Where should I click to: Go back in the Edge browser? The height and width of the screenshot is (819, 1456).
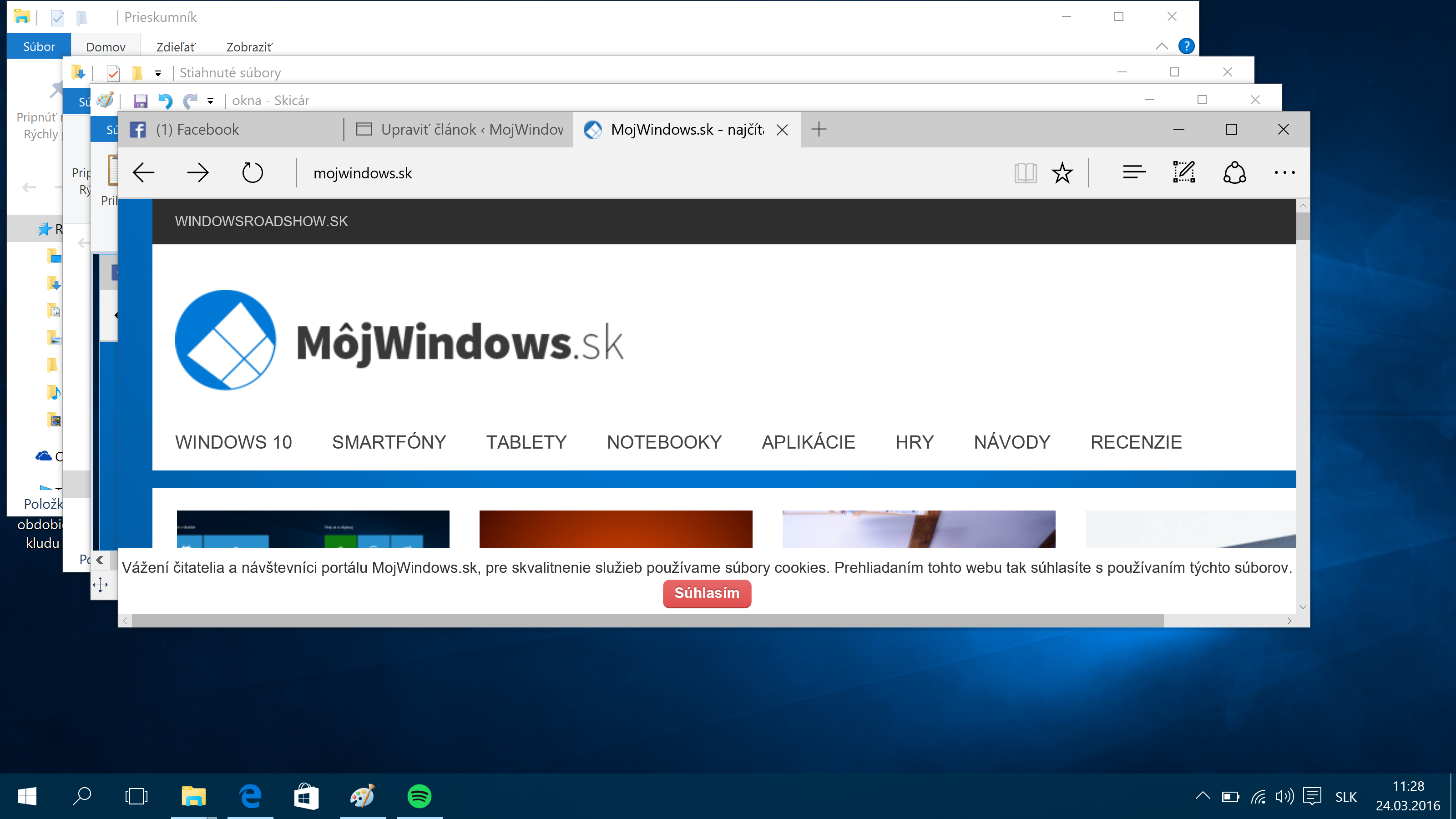(x=144, y=173)
